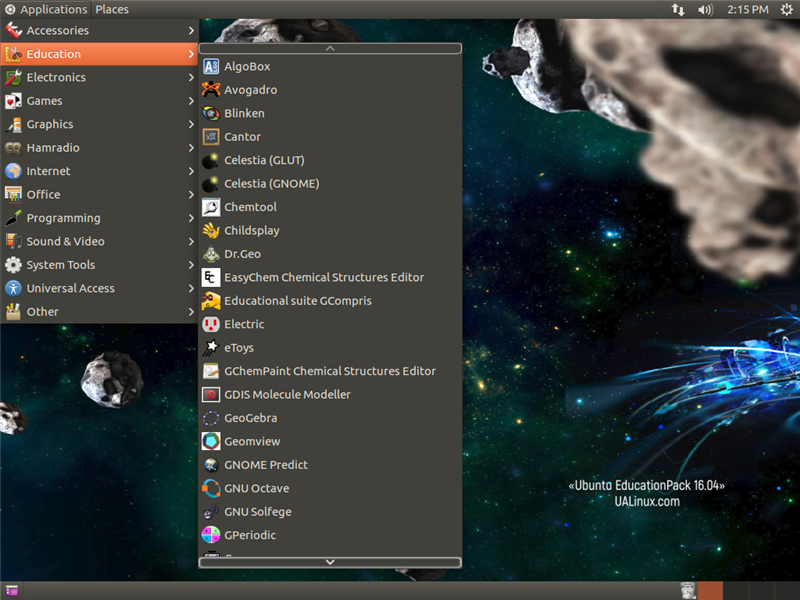Launch Educational suite GCompris entry
The height and width of the screenshot is (600, 800).
pos(330,301)
